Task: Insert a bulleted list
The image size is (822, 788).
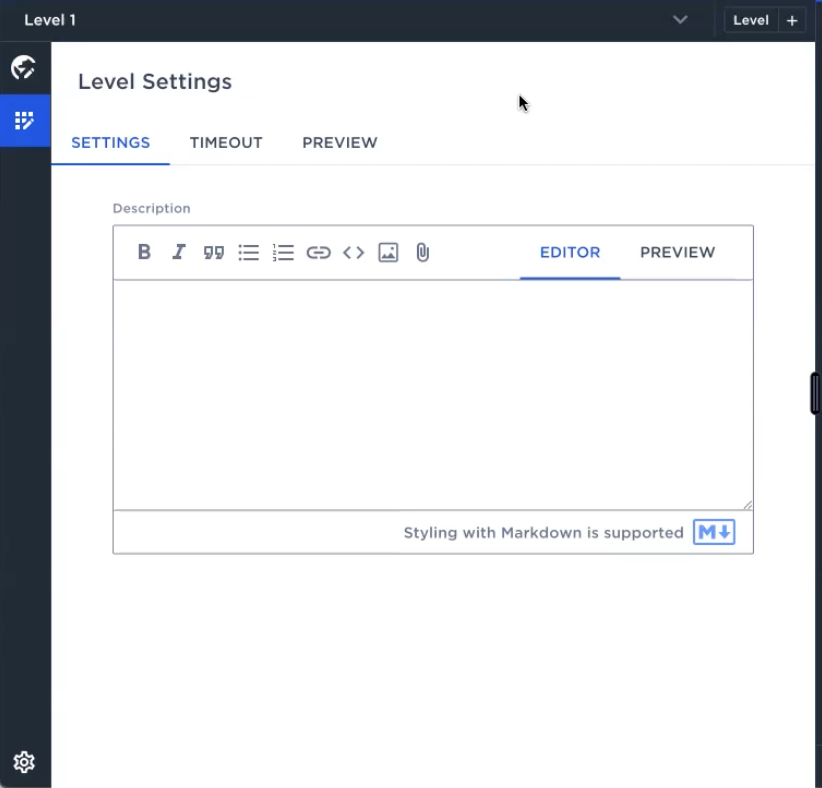Action: tap(248, 253)
